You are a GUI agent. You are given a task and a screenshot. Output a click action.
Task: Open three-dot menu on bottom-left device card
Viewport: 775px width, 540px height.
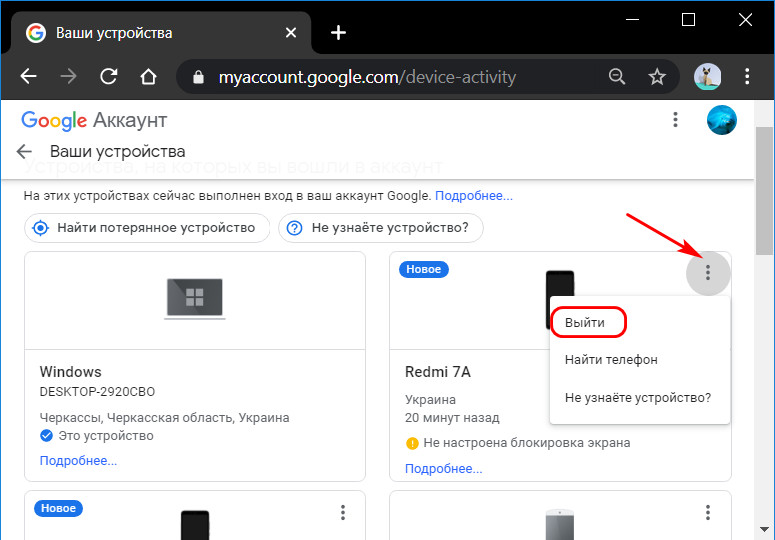click(343, 512)
